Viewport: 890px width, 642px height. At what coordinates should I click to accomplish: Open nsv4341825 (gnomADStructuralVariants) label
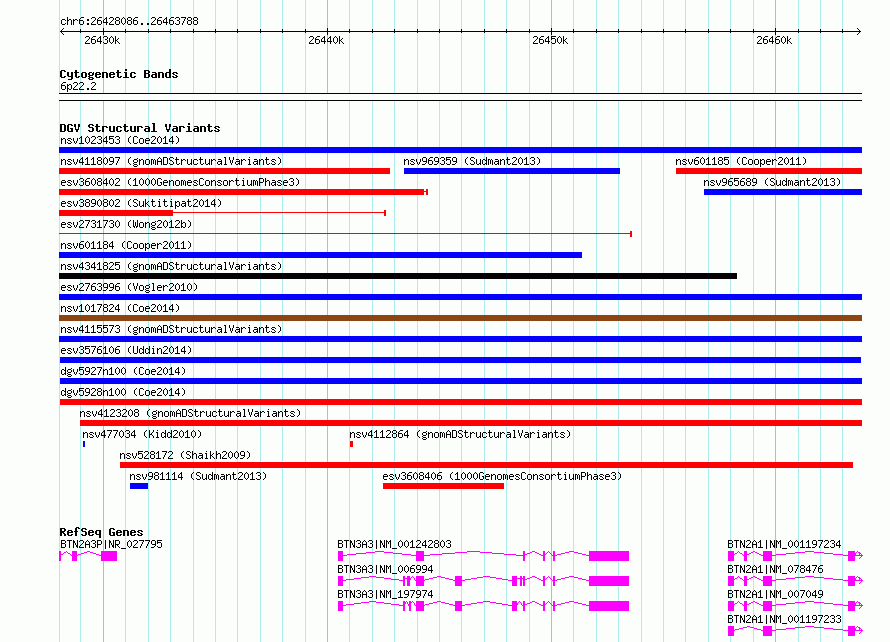pyautogui.click(x=171, y=266)
